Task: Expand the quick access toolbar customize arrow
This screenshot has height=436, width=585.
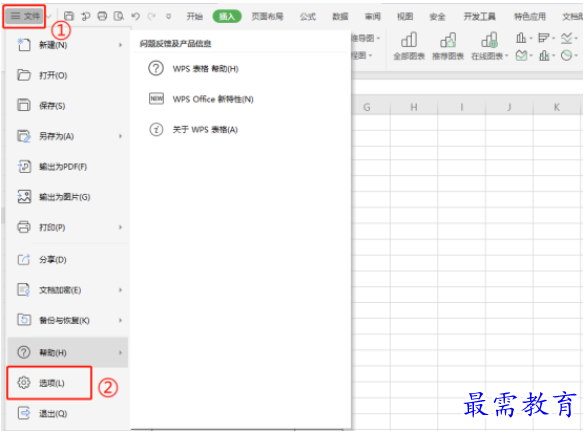Action: tap(169, 16)
